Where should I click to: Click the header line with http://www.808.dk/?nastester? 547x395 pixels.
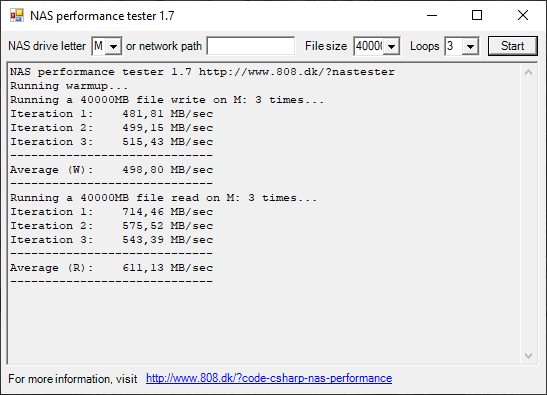pos(202,72)
